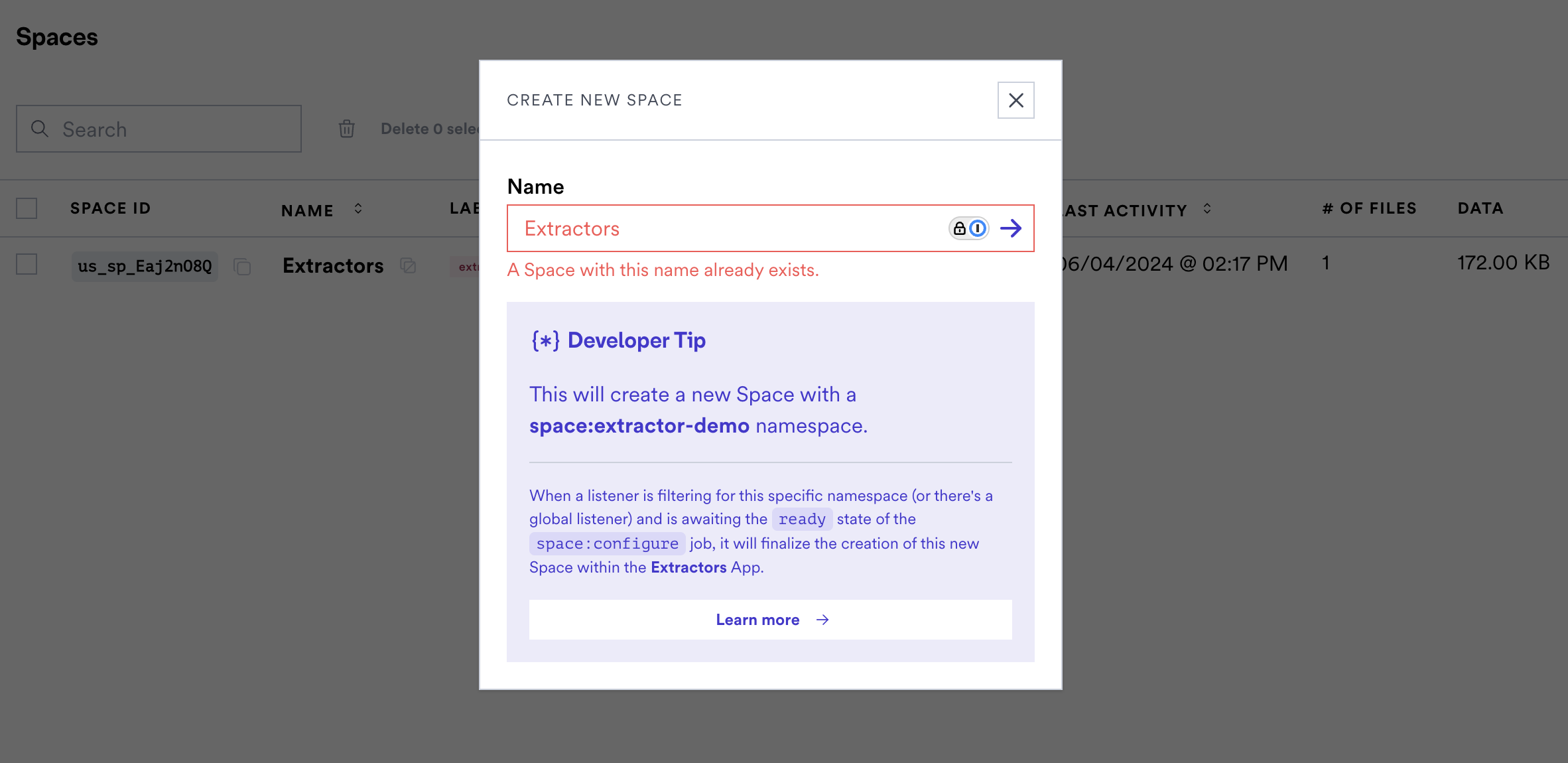Click the search magnifier icon
Image resolution: width=1568 pixels, height=763 pixels.
pos(40,129)
